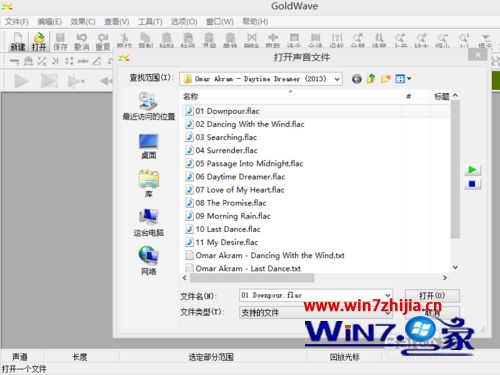
Task: Expand the file name (文件名) dropdown arrow
Action: click(388, 295)
